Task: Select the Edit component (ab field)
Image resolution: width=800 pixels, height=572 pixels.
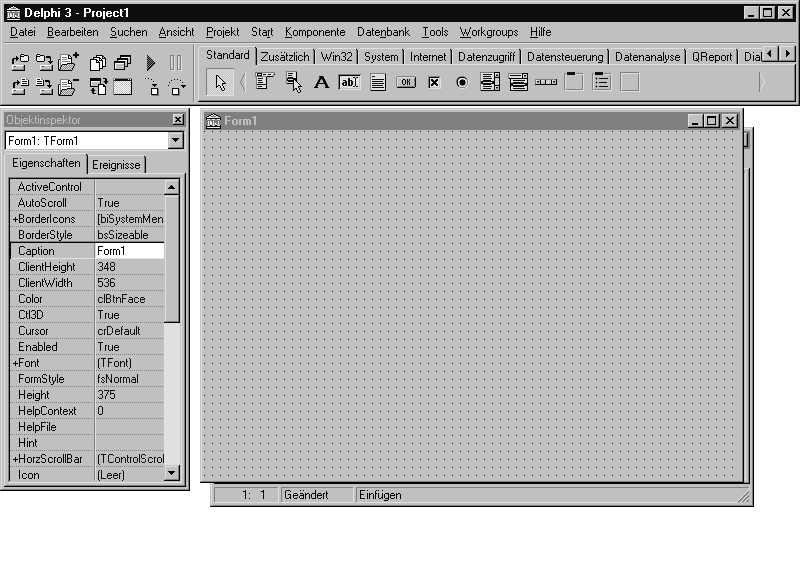Action: pos(349,82)
